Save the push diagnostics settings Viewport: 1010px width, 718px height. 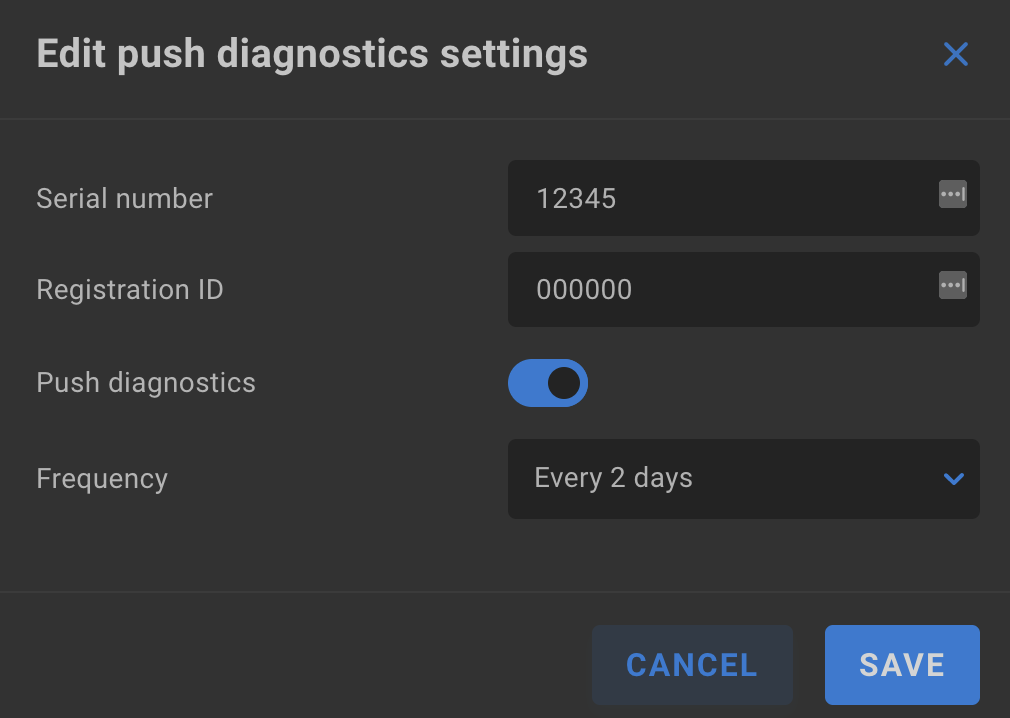pos(902,665)
